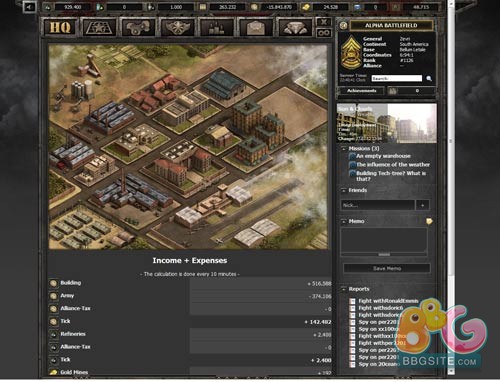
Task: Collapse the Missions section
Action: coord(344,149)
